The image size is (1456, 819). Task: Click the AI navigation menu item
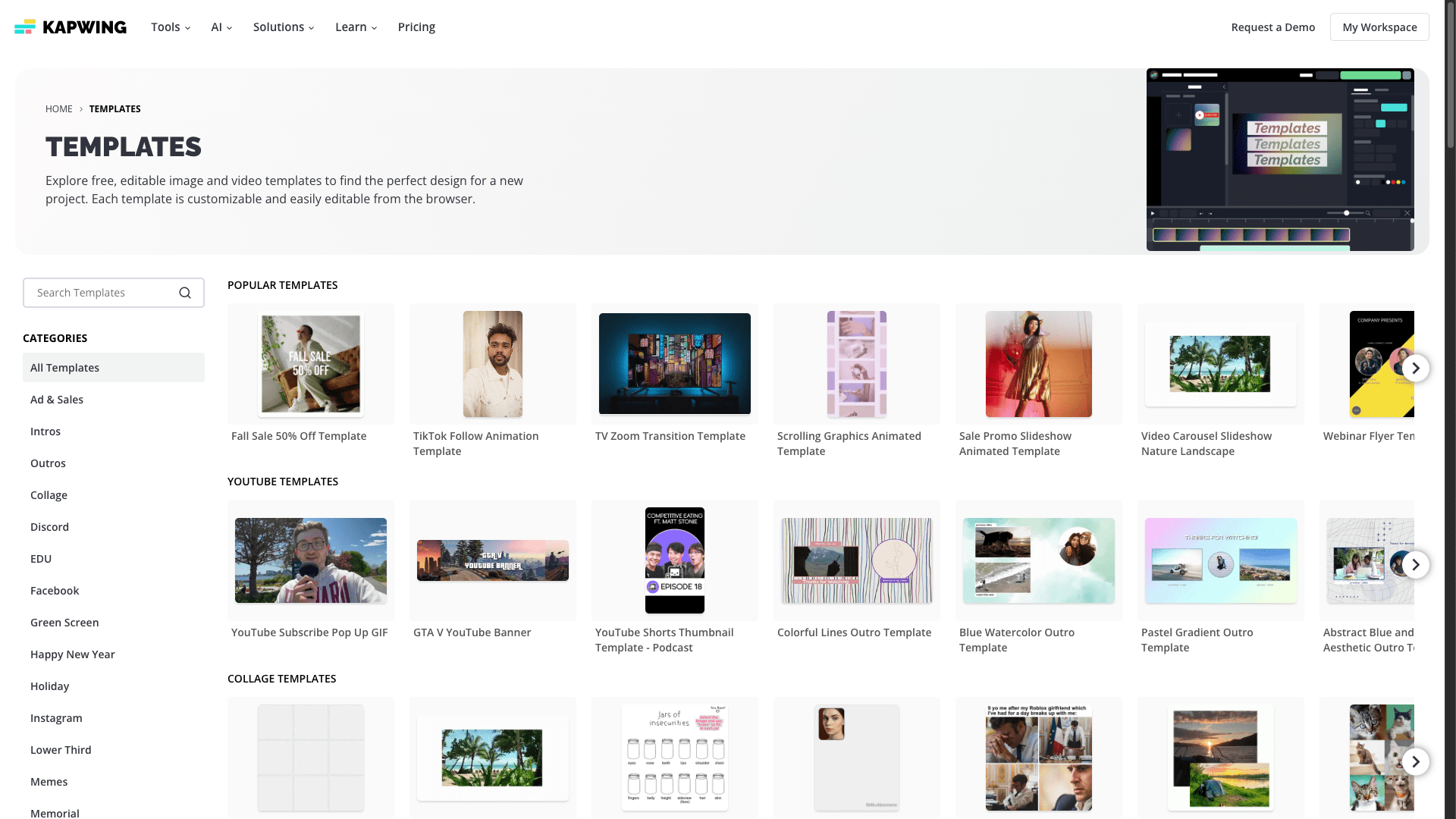[221, 27]
